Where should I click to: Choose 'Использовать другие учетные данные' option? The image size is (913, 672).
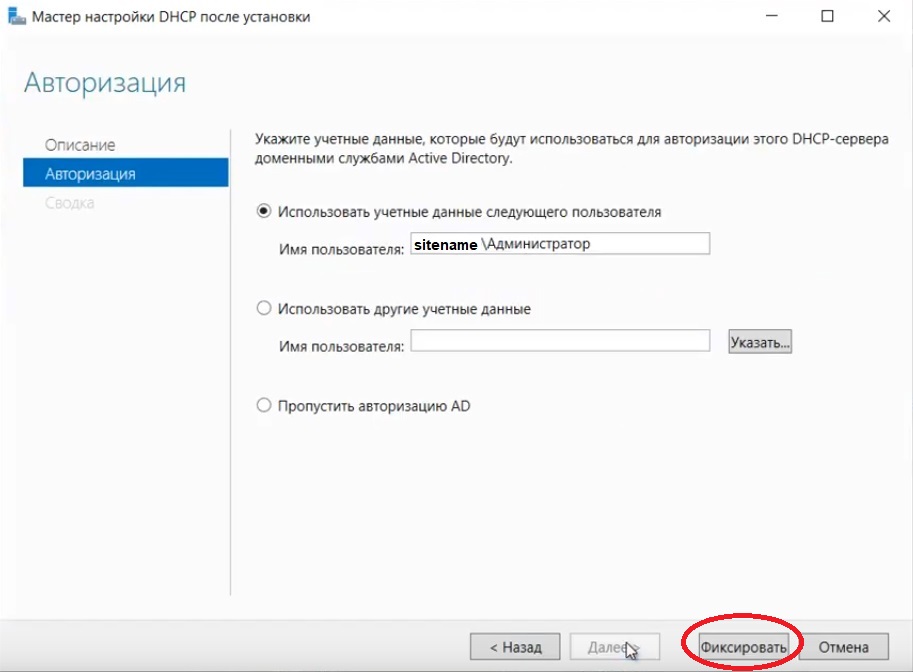coord(264,309)
